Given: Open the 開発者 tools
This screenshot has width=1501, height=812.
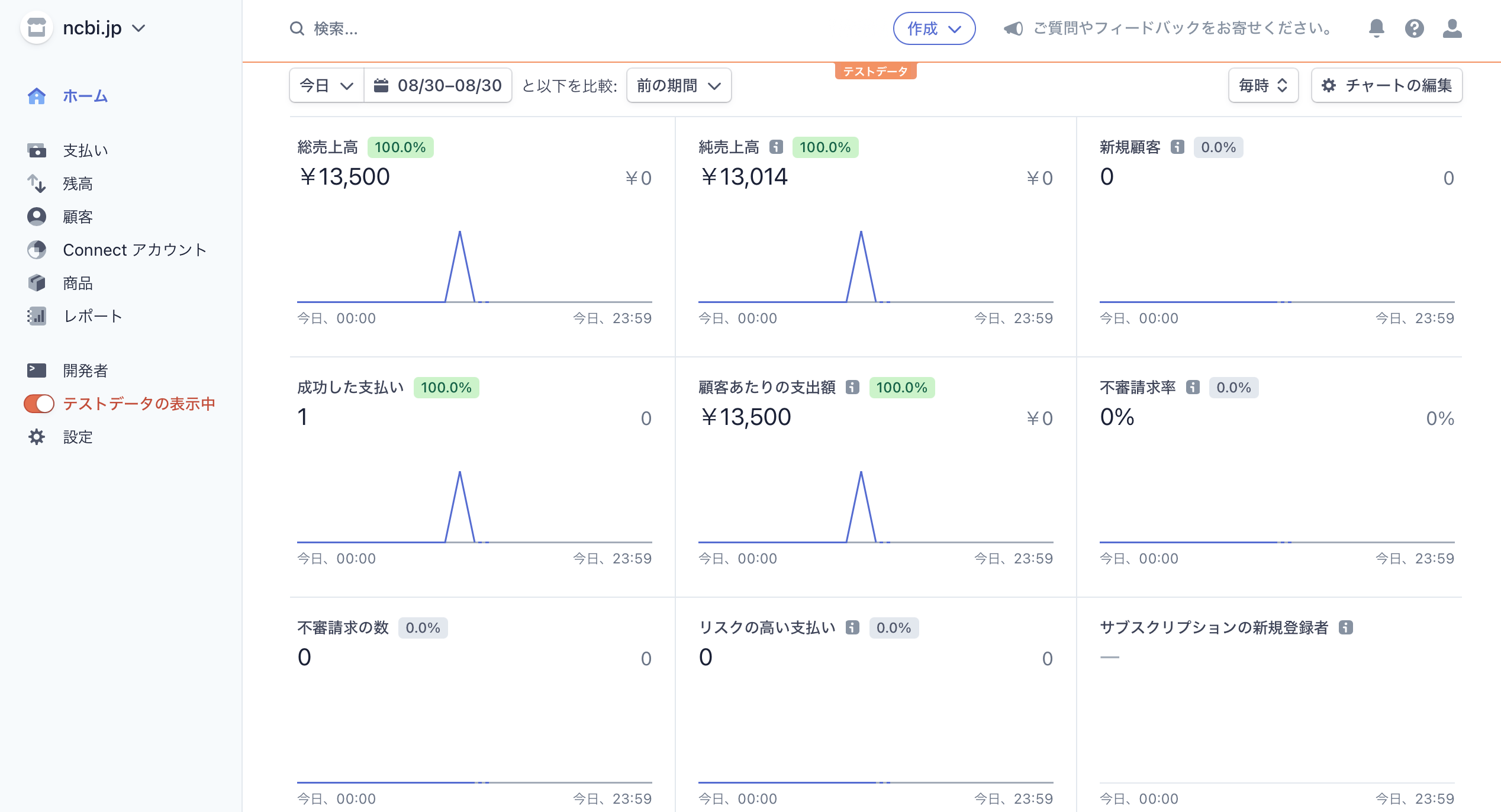Looking at the screenshot, I should [86, 370].
